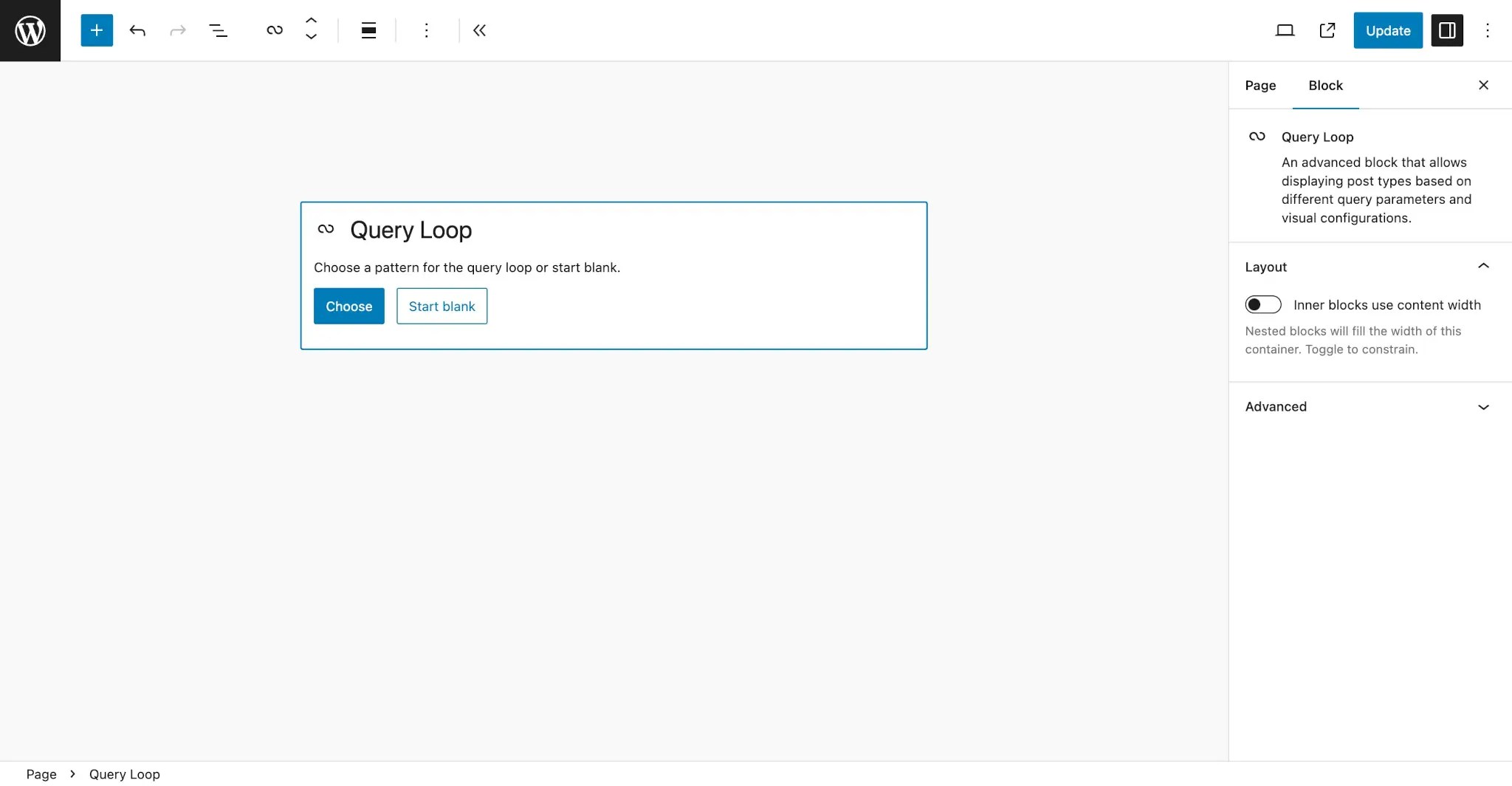Collapse the Layout section

pyautogui.click(x=1484, y=266)
